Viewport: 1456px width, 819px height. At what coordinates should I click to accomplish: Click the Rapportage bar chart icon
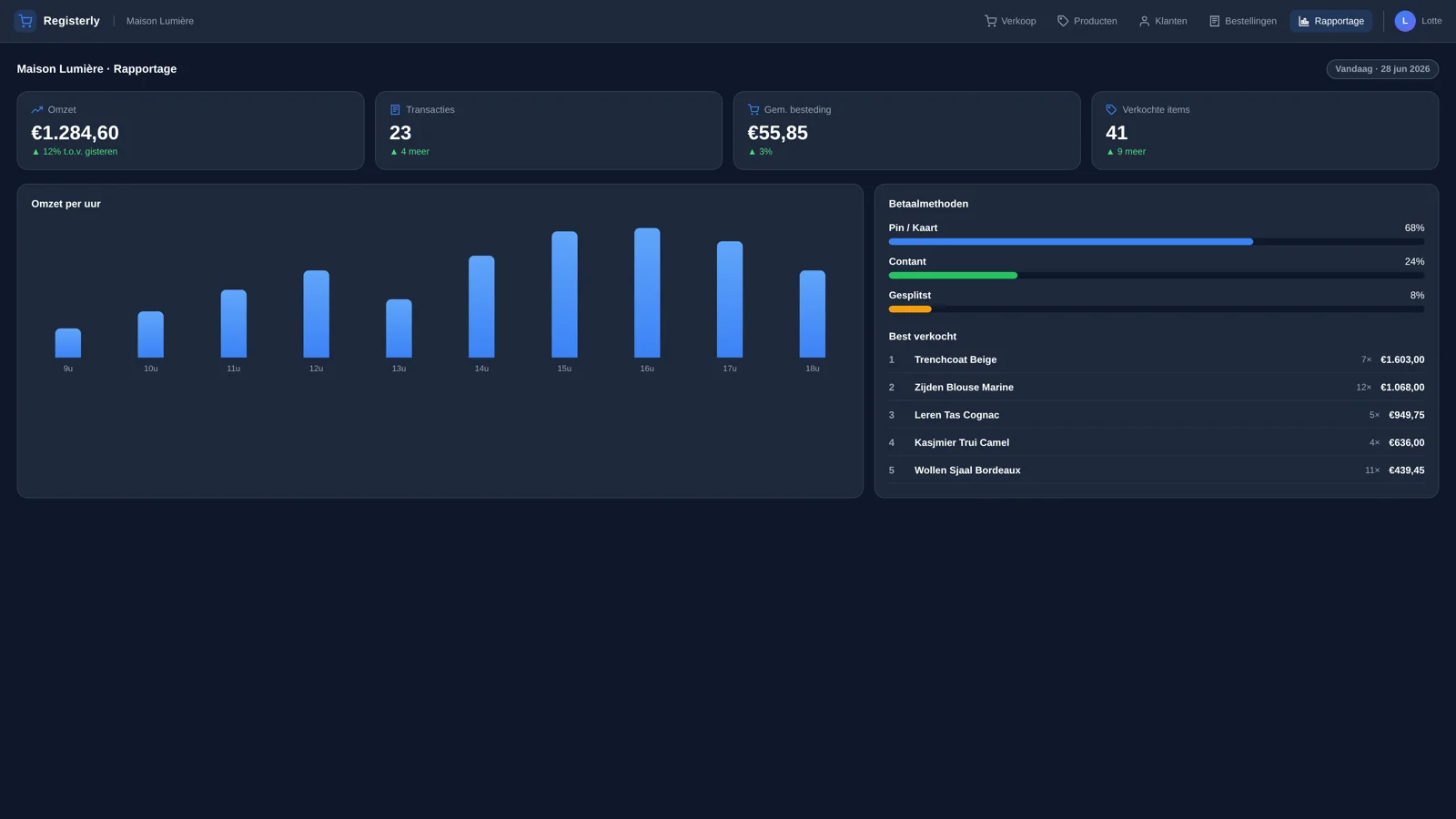tap(1304, 21)
